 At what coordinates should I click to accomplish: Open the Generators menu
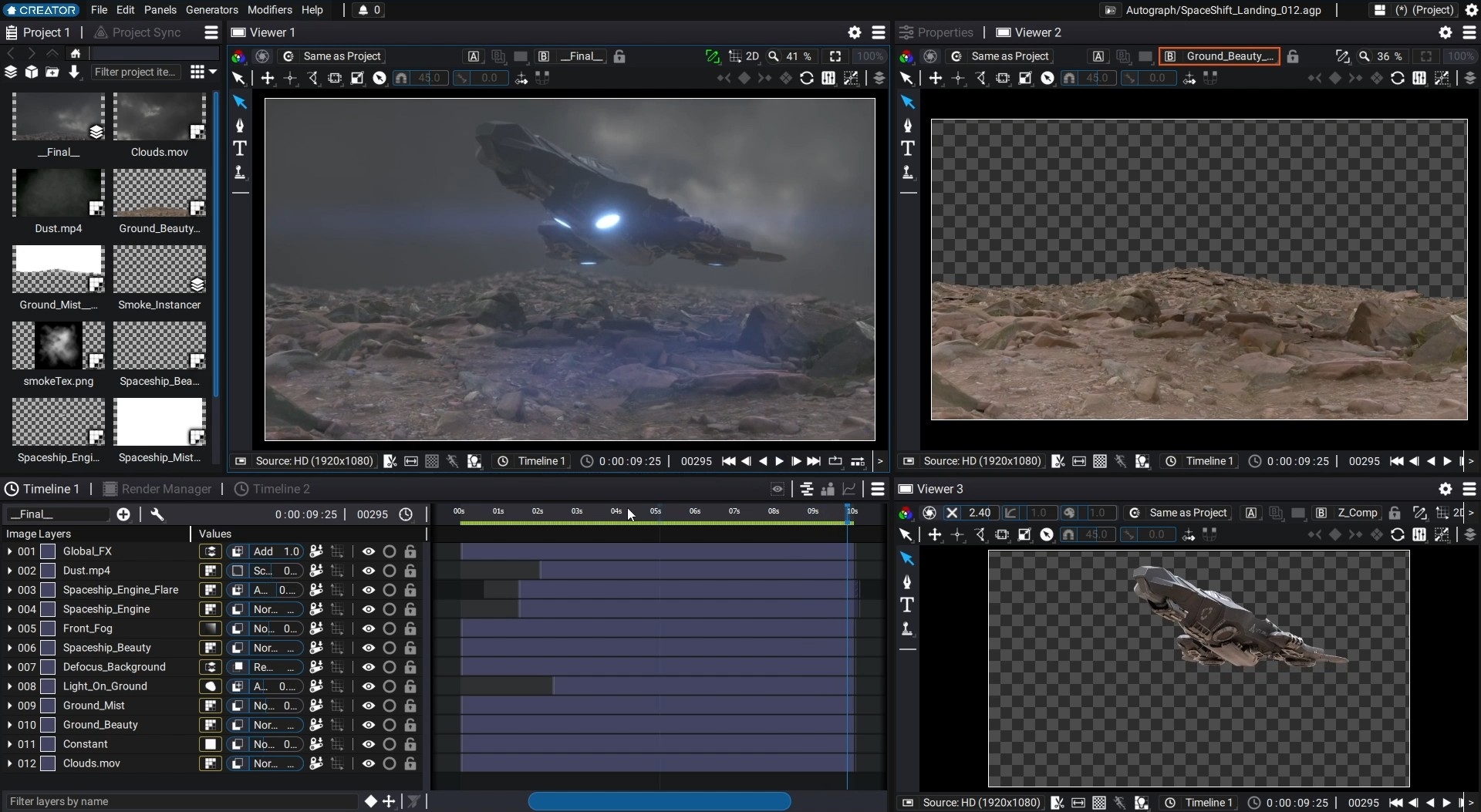click(211, 10)
